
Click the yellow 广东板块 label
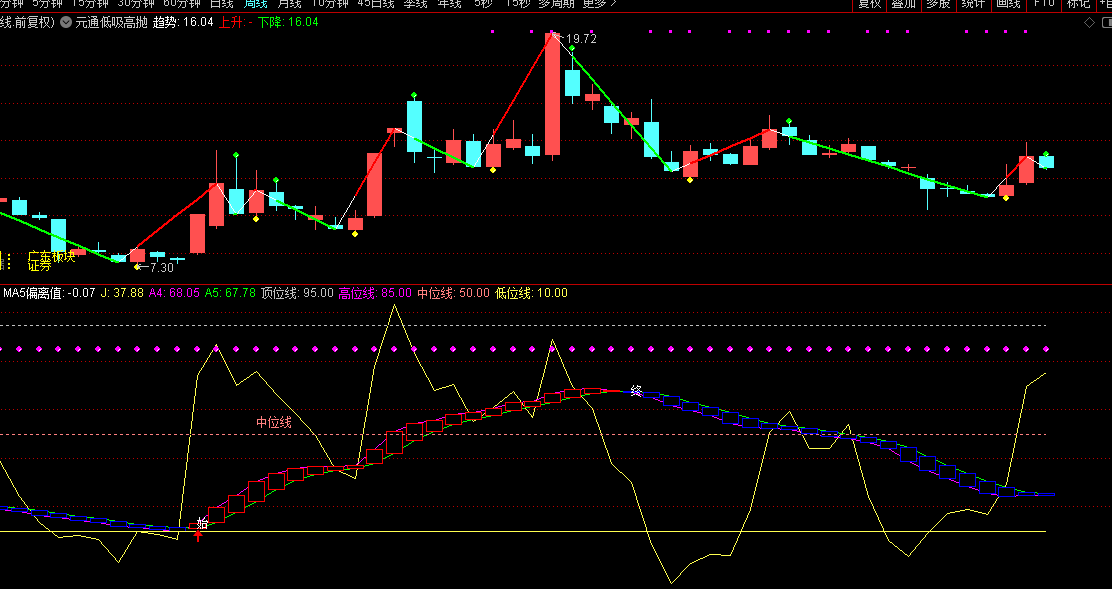click(x=51, y=256)
